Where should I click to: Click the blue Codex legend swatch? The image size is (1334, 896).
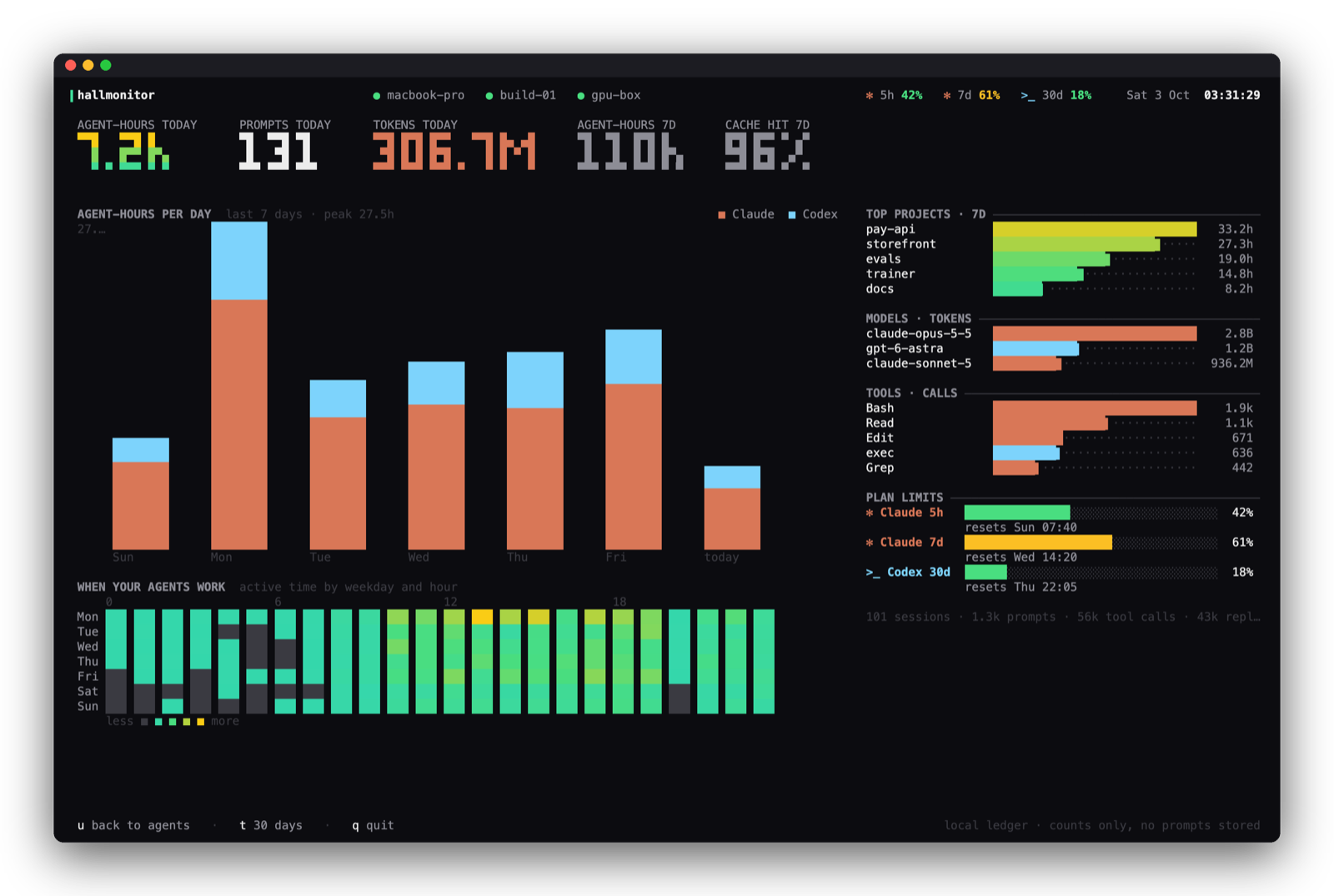[x=792, y=215]
